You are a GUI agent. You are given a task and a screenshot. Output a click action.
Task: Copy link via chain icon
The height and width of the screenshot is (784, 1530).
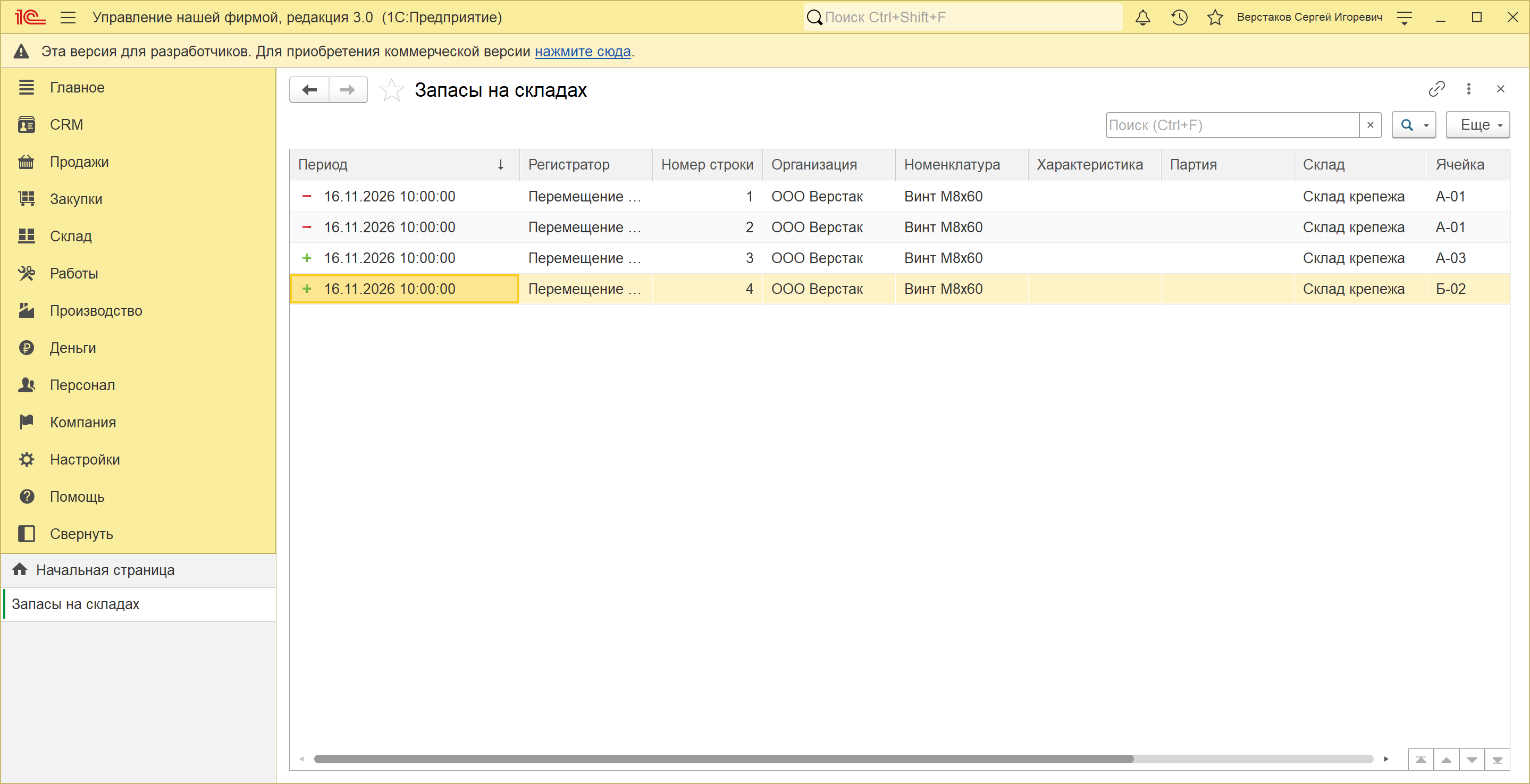(x=1436, y=89)
